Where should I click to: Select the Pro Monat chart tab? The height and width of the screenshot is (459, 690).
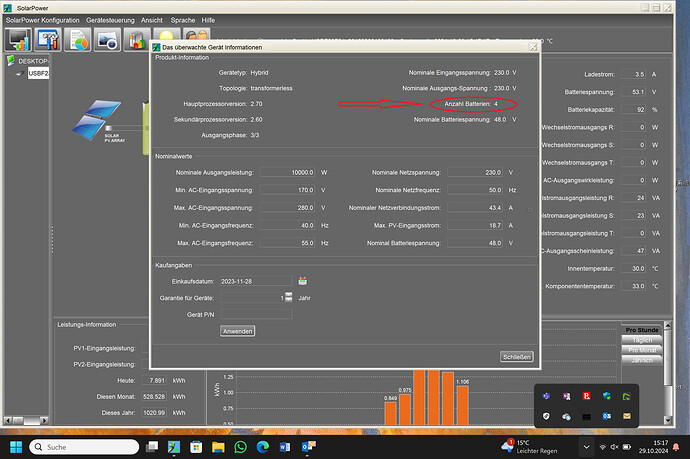(642, 350)
